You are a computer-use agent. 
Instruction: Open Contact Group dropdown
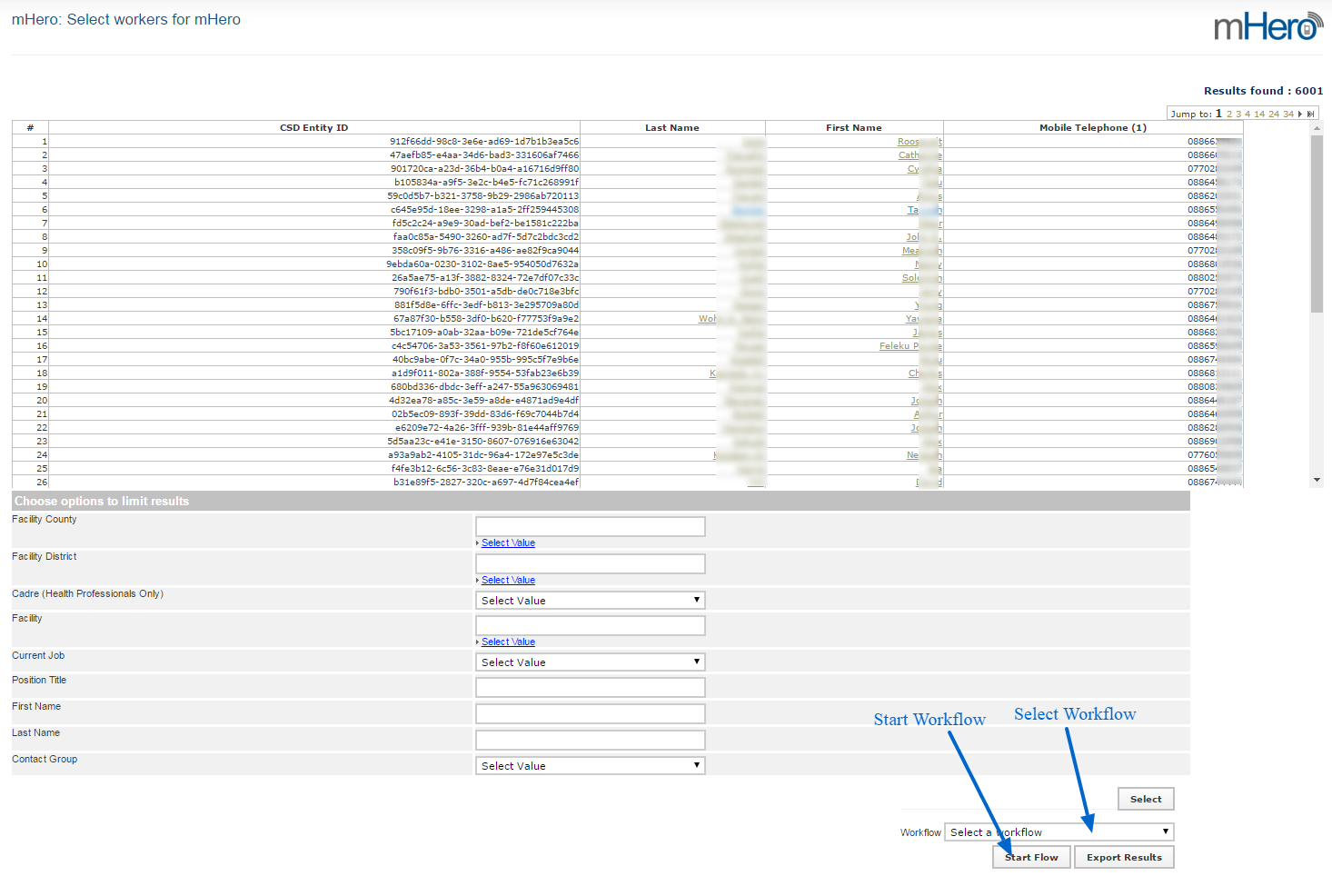(x=591, y=766)
